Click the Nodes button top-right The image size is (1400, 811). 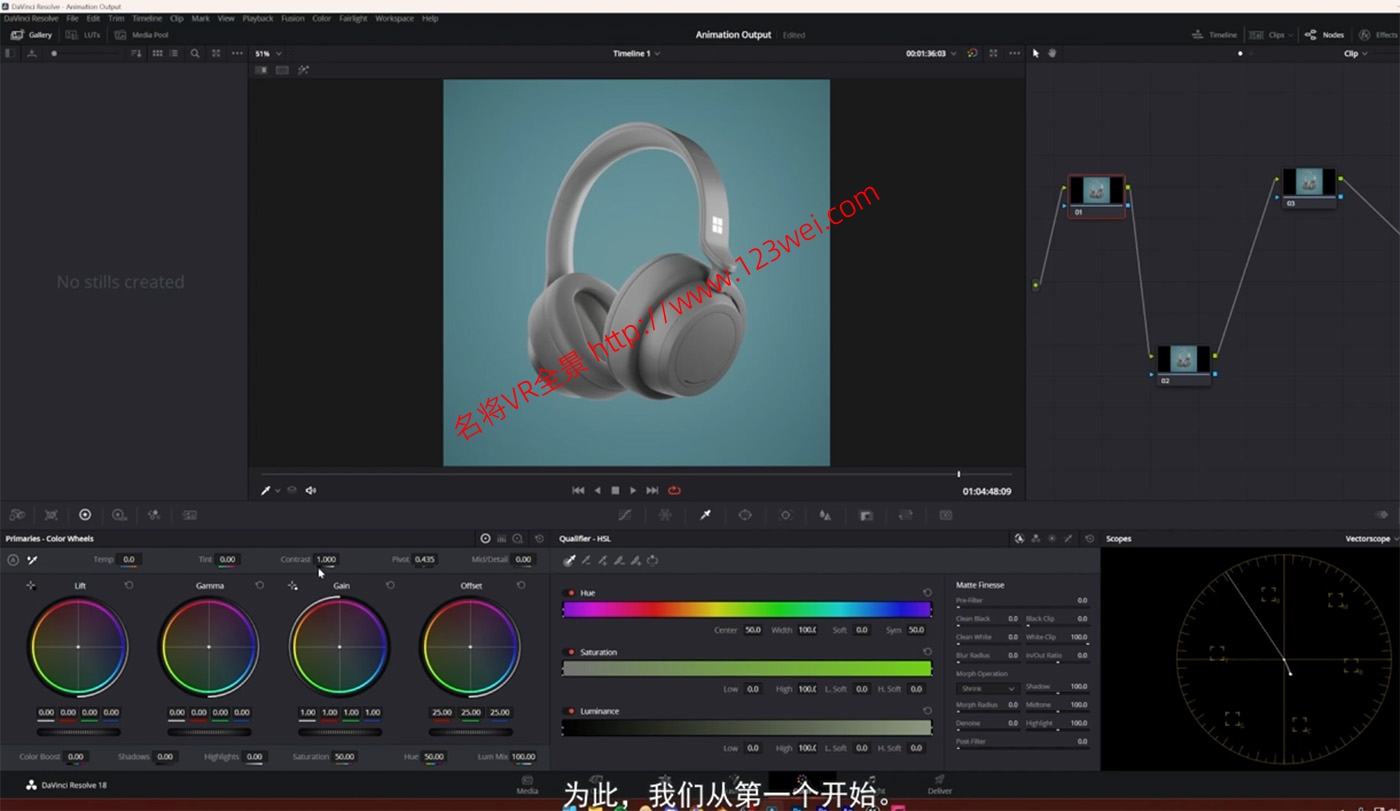[1325, 34]
